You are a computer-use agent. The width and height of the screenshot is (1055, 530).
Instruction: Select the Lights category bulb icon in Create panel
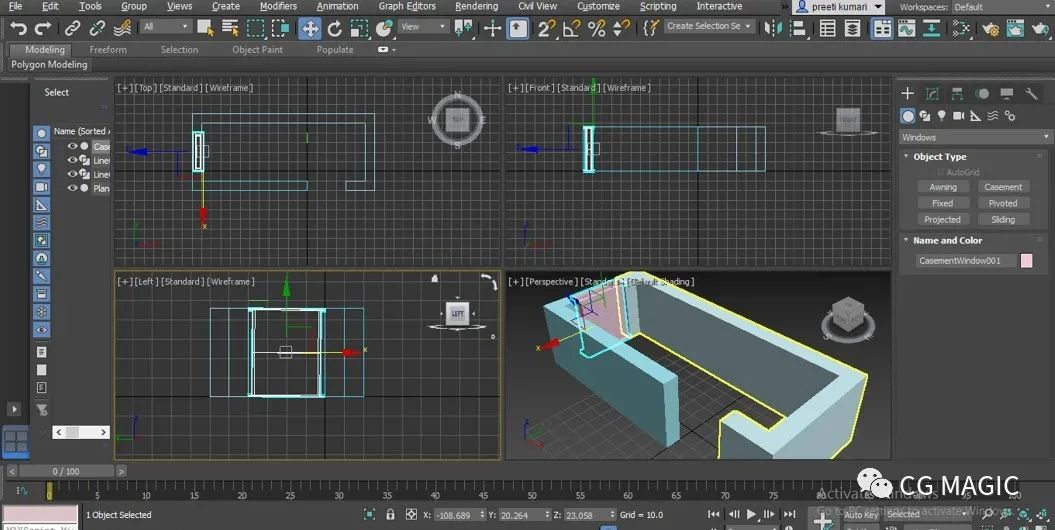tap(942, 116)
